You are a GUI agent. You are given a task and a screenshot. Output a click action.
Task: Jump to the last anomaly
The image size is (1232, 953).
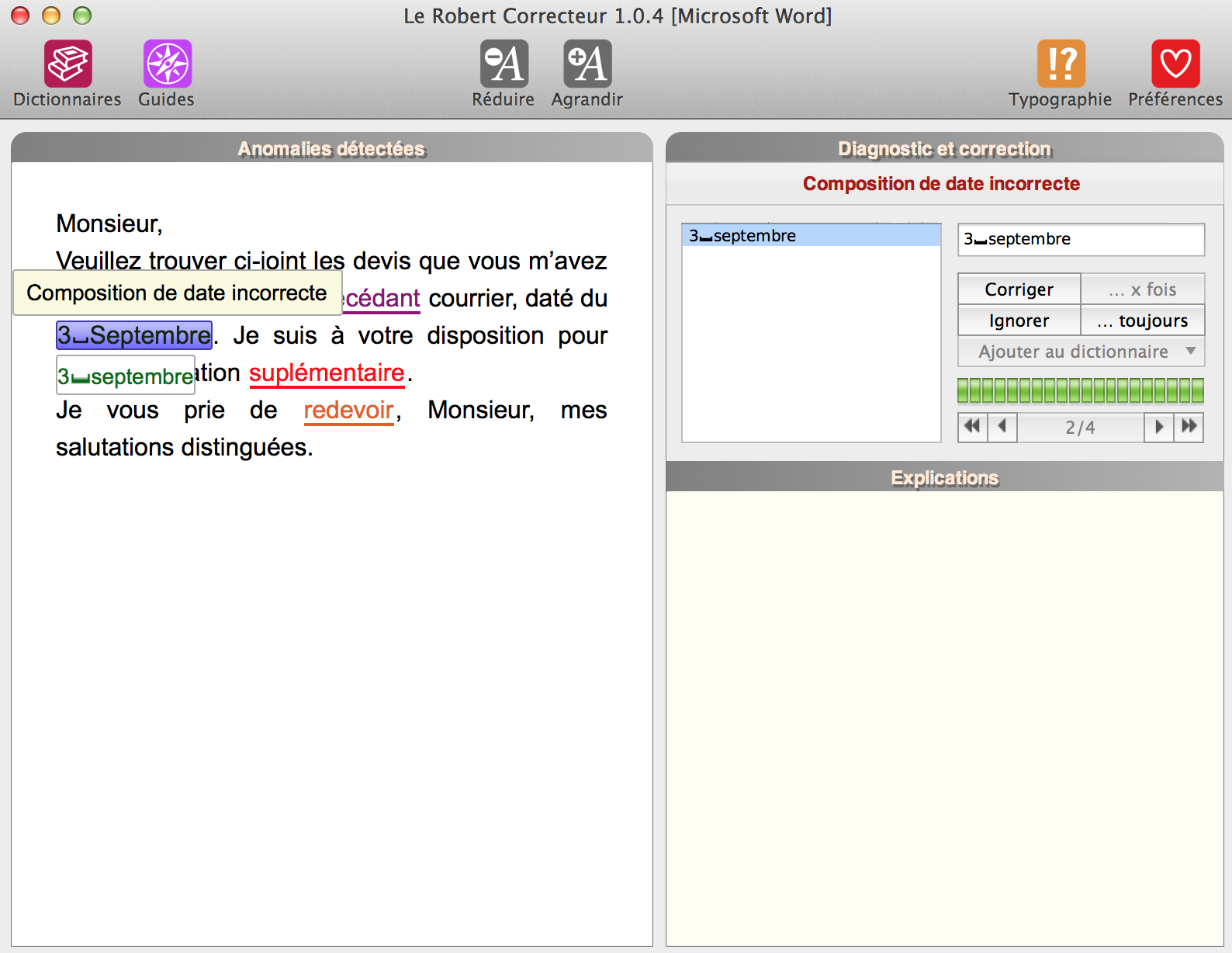click(1189, 427)
